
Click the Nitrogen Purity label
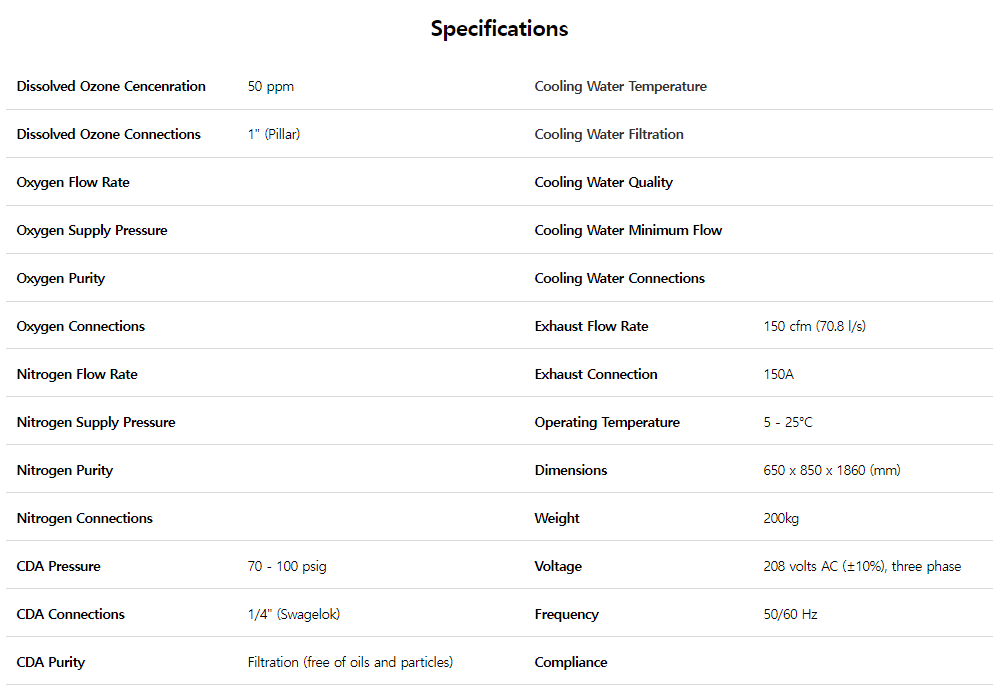tap(65, 471)
